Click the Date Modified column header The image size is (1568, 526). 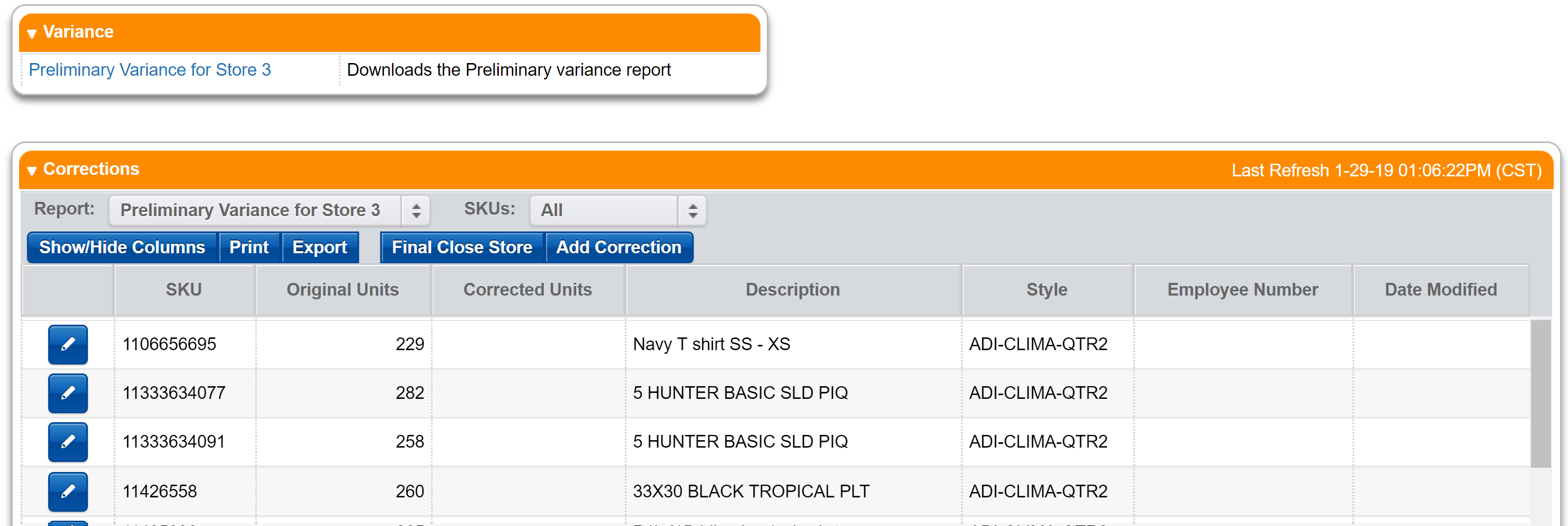point(1441,290)
